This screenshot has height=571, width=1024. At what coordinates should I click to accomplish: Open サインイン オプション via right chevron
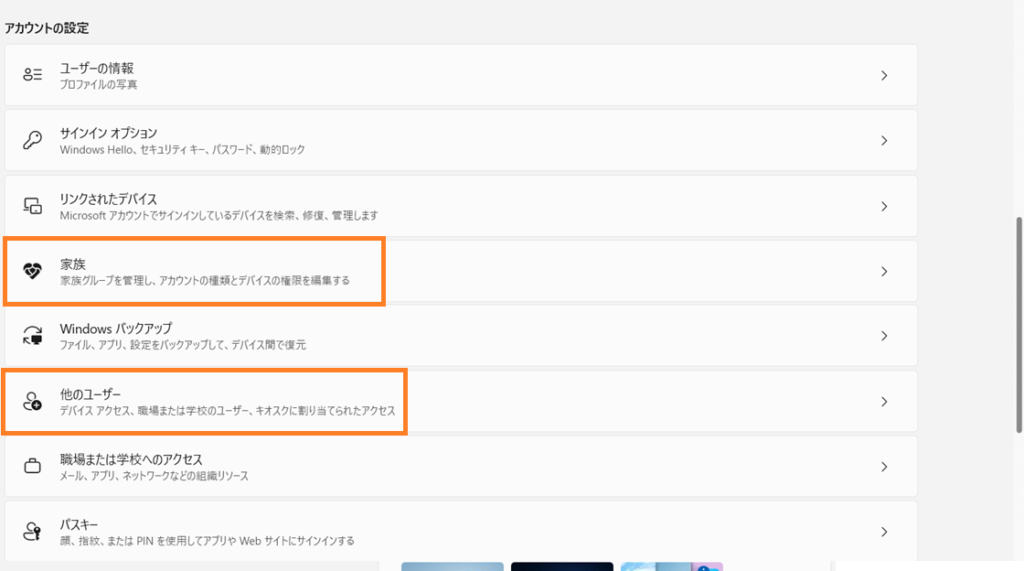pos(884,140)
